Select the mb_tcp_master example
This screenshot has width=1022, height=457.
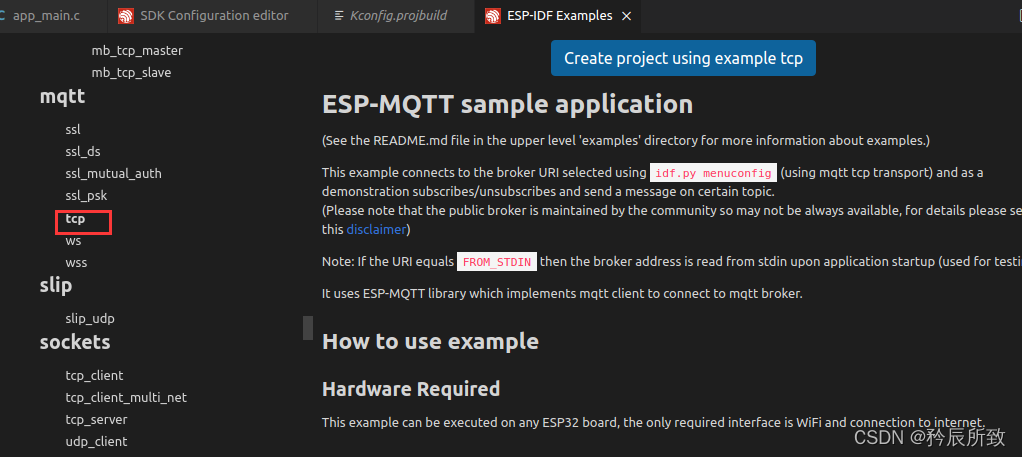137,50
